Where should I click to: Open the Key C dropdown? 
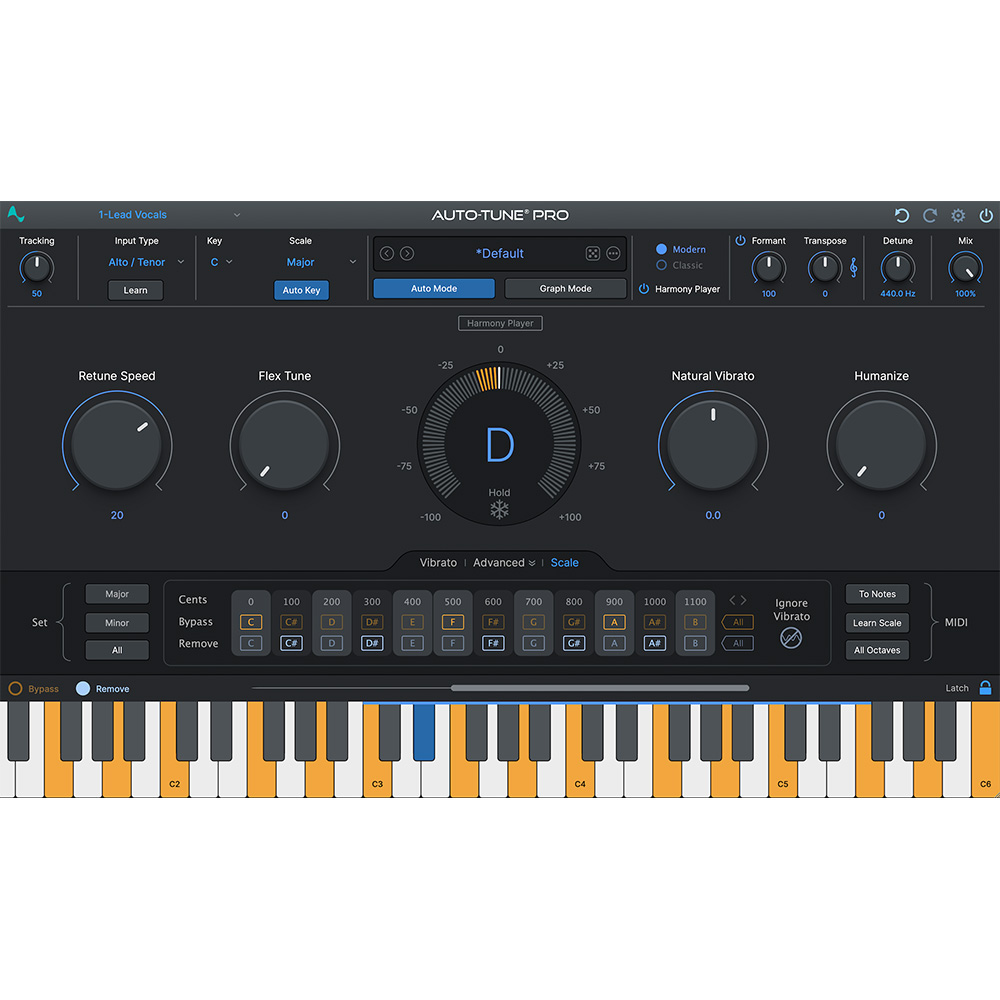(221, 262)
